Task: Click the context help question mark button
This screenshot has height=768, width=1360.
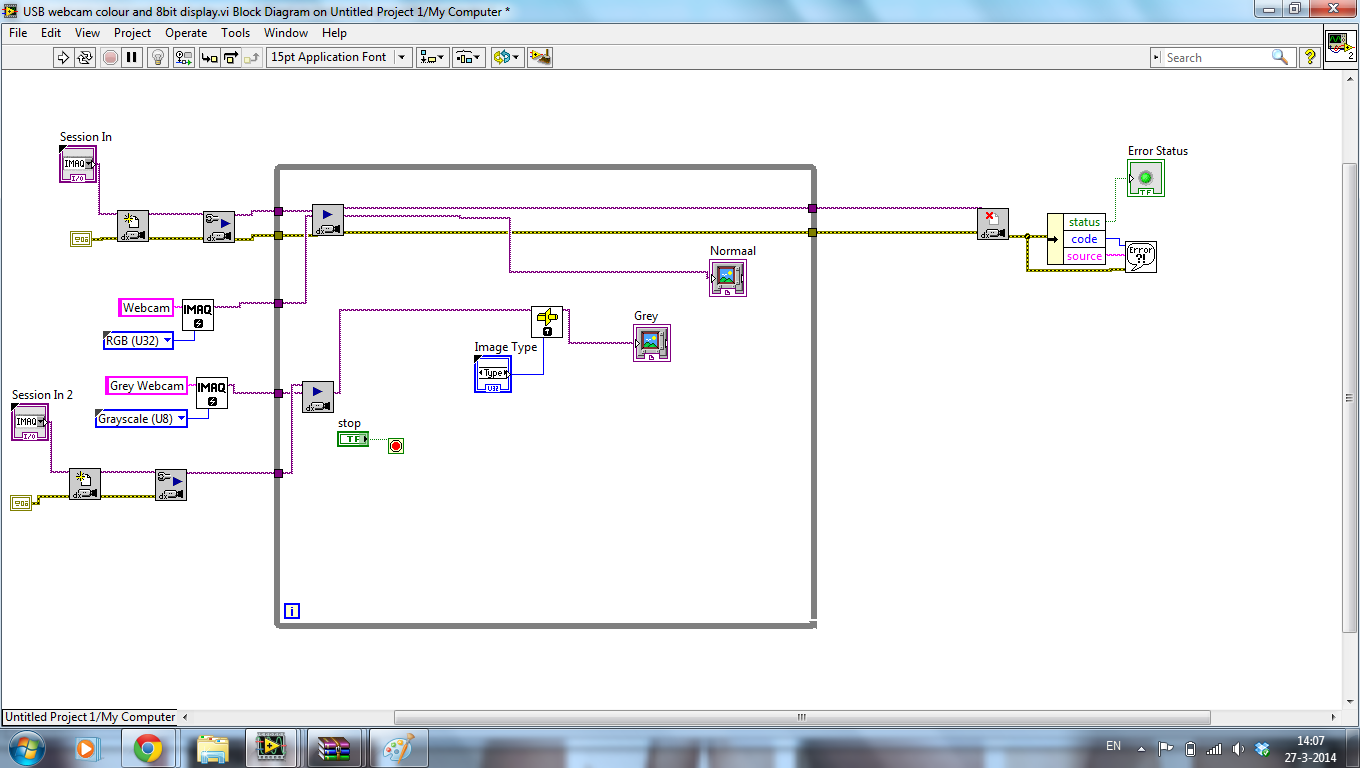Action: [x=1310, y=57]
